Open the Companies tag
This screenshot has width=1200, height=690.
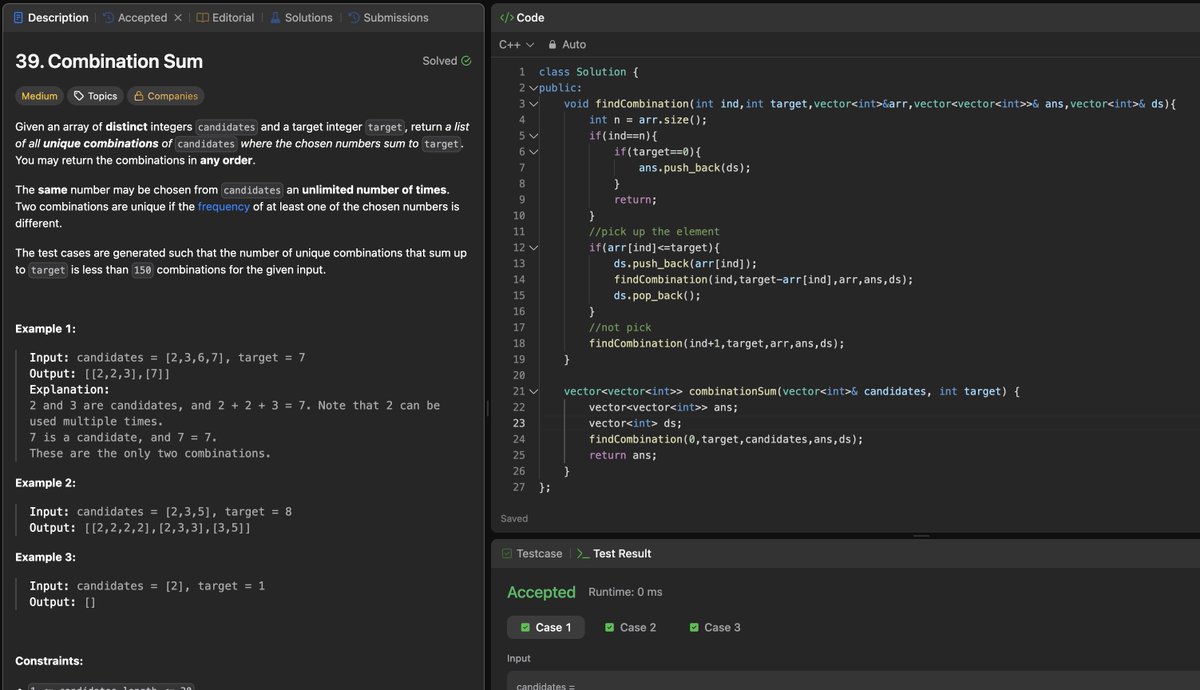coord(165,96)
